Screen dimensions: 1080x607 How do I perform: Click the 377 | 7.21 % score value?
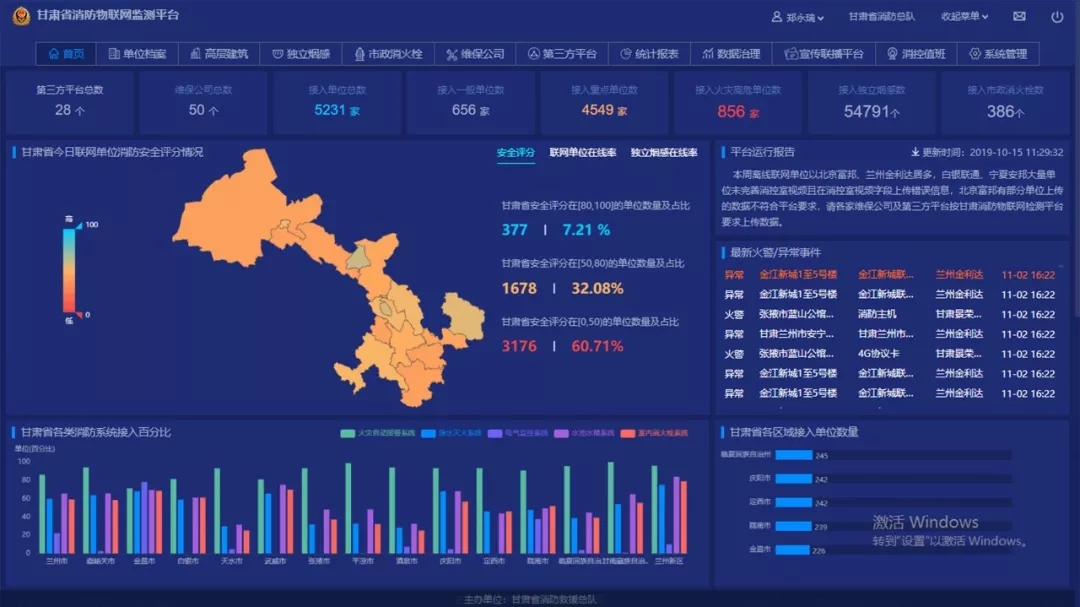click(x=556, y=230)
